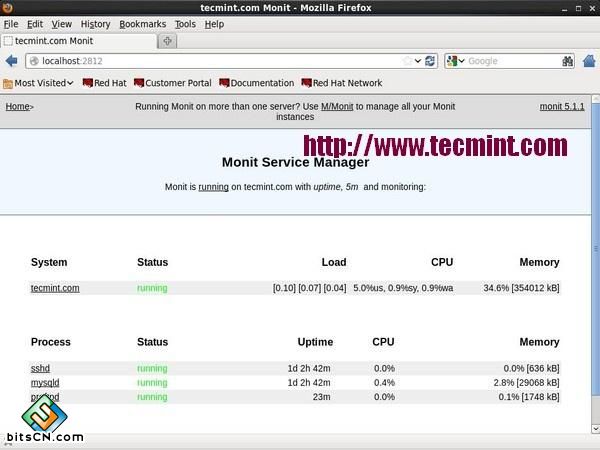
Task: Click the reload page icon in address bar
Action: point(430,61)
